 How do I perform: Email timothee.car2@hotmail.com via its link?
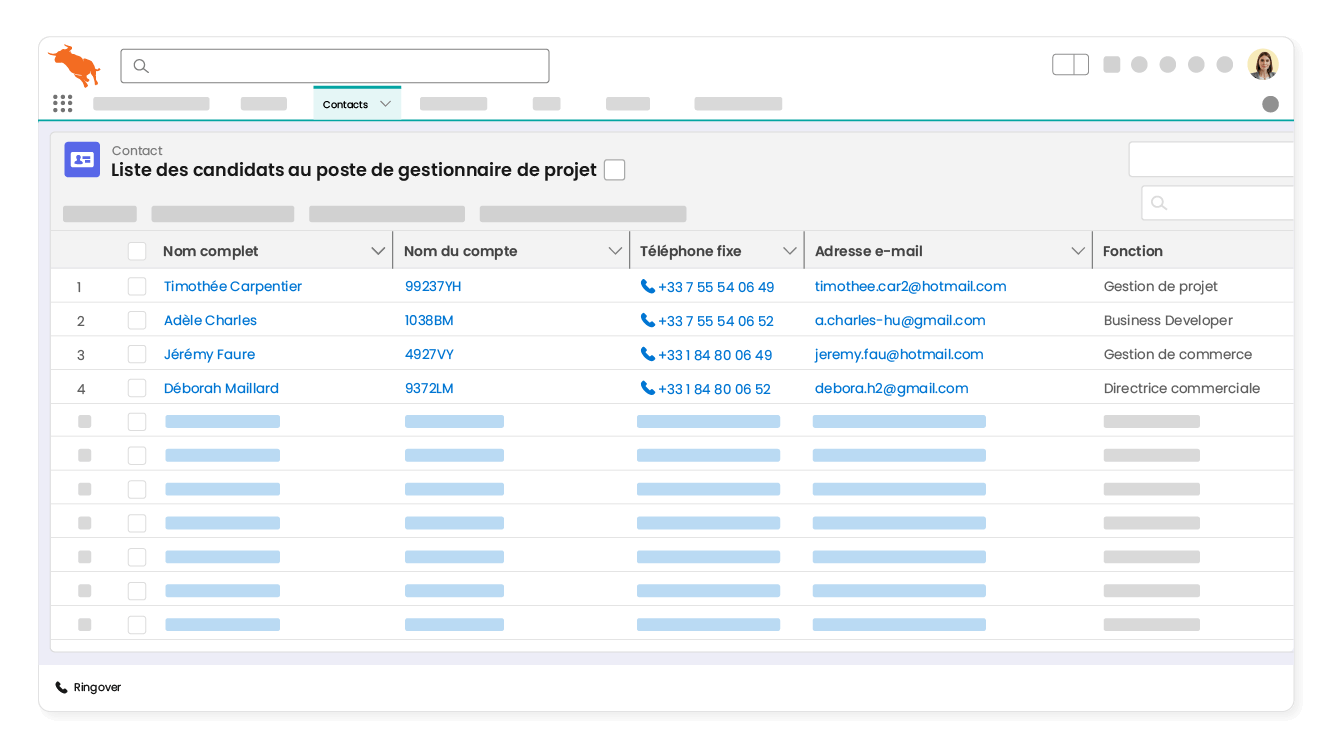coord(910,286)
